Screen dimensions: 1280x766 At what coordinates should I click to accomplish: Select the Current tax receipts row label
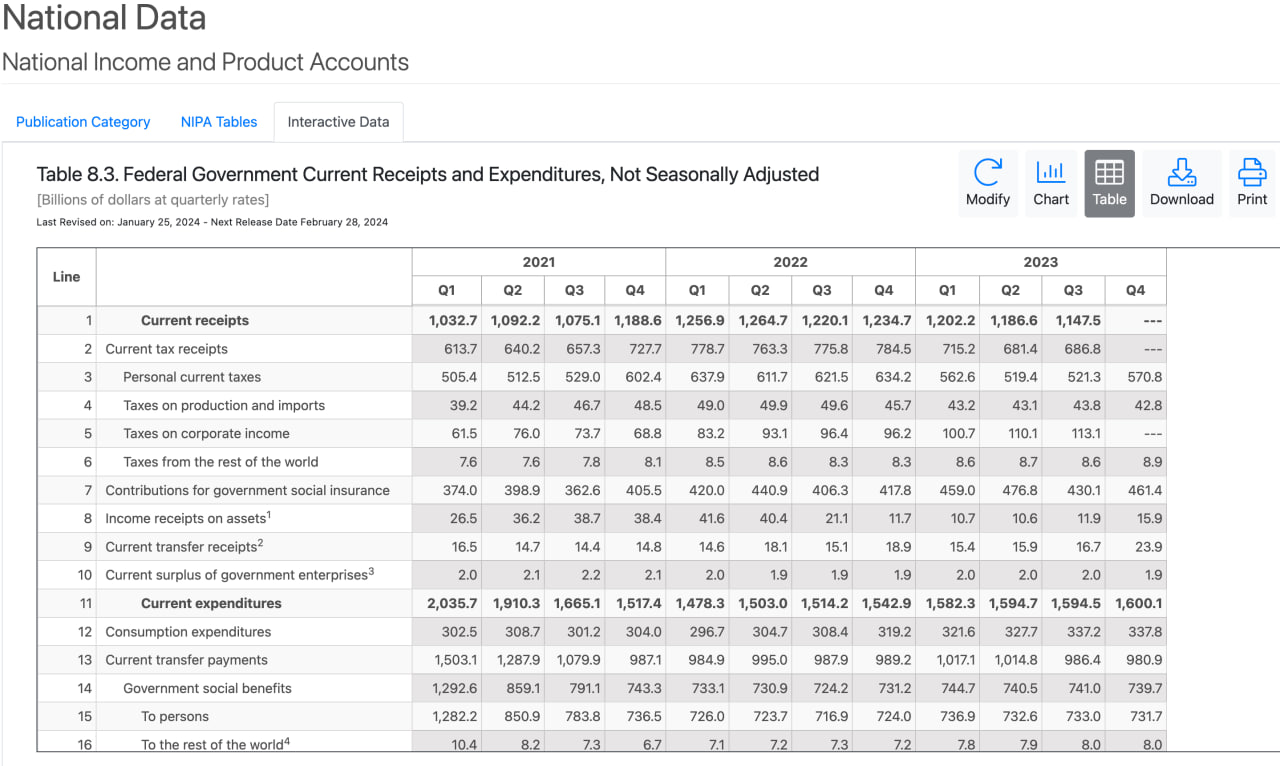pos(167,349)
